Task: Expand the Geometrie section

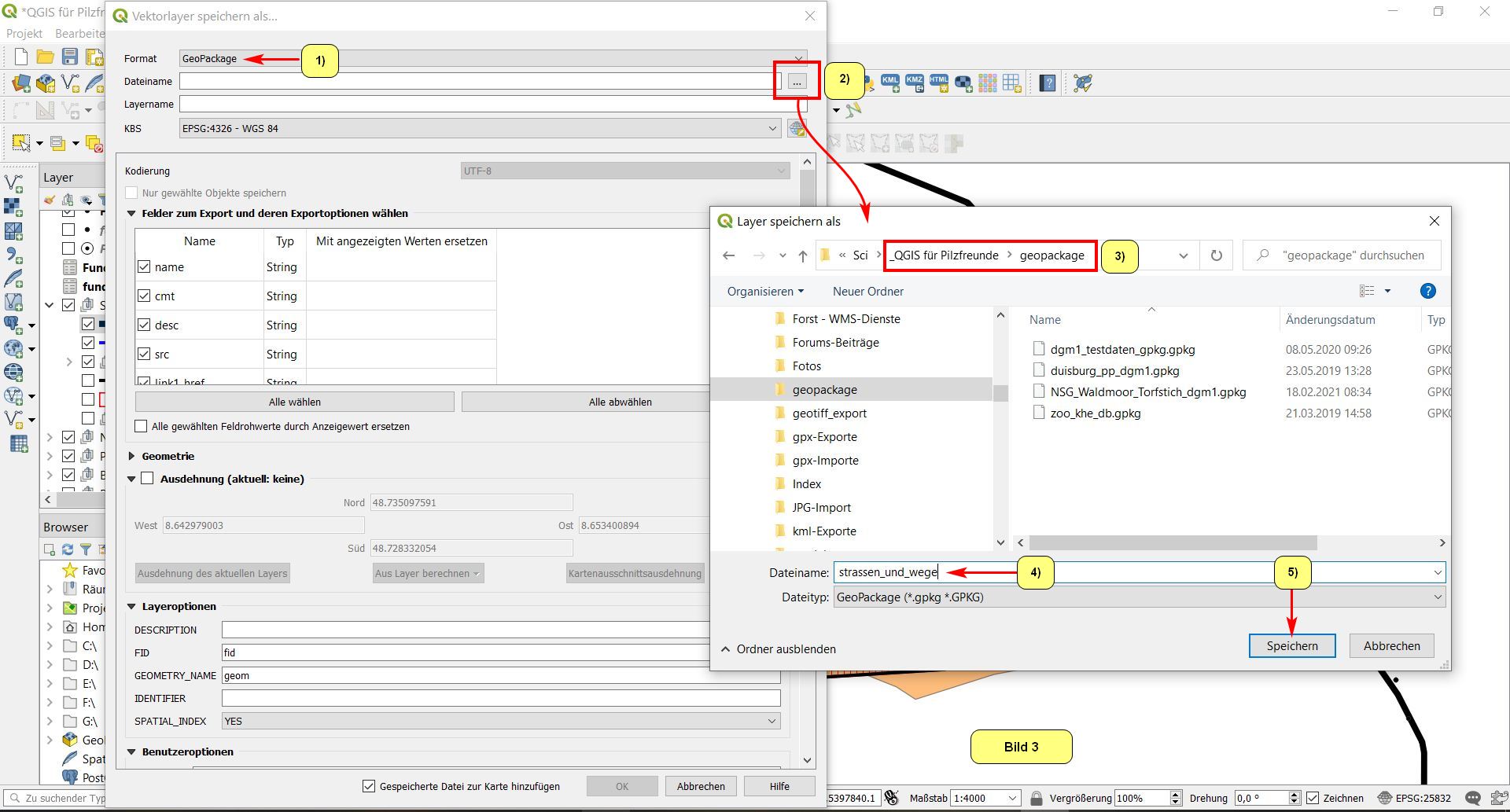Action: pos(131,456)
